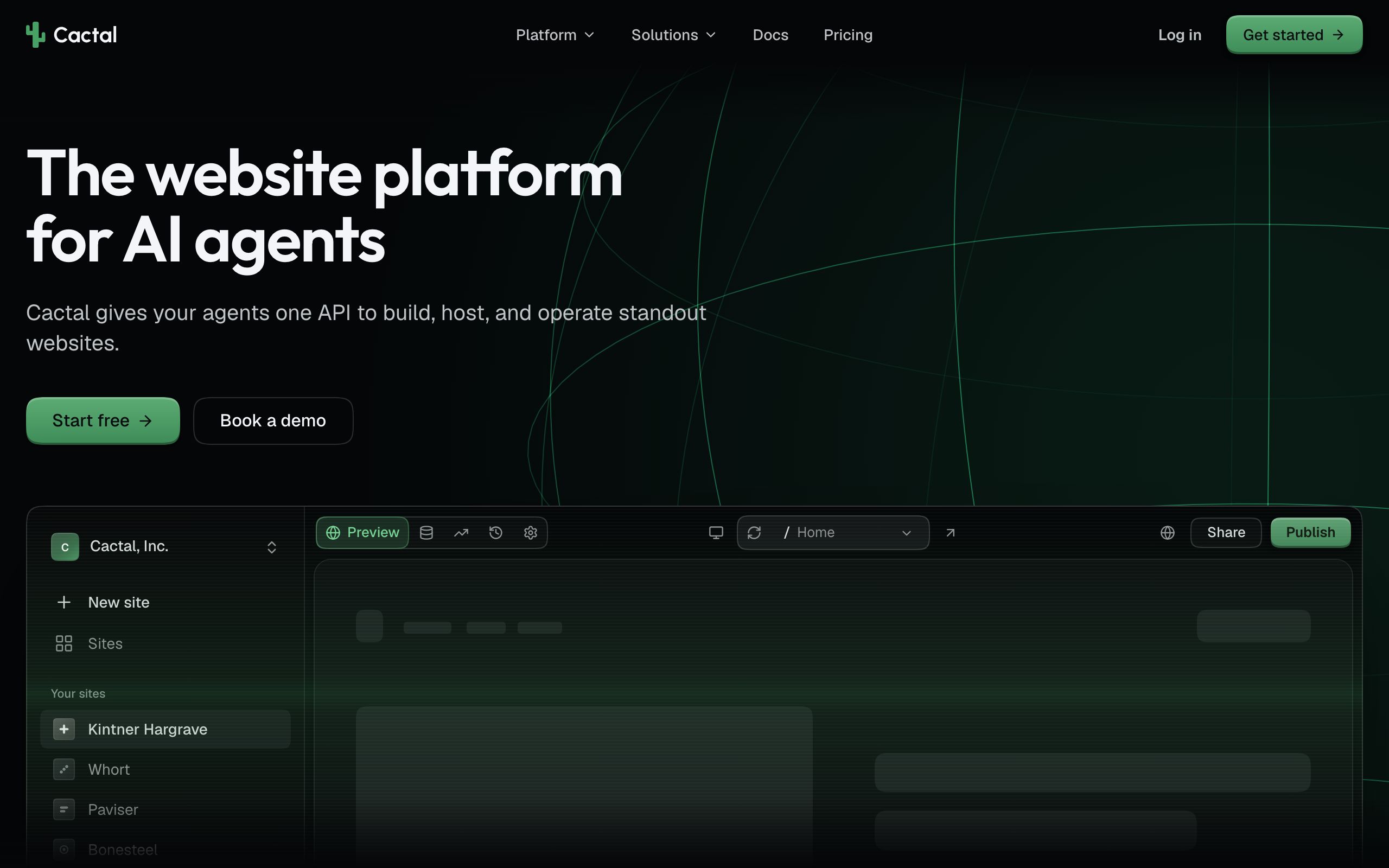
Task: Click the plus icon for New site
Action: [x=63, y=602]
